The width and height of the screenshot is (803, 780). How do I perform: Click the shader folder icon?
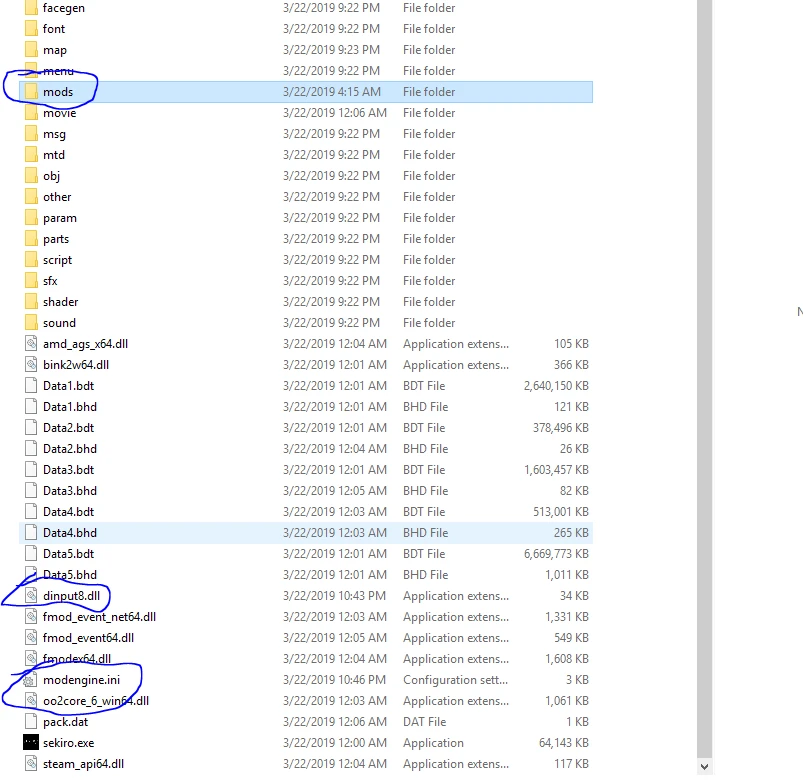pos(30,302)
